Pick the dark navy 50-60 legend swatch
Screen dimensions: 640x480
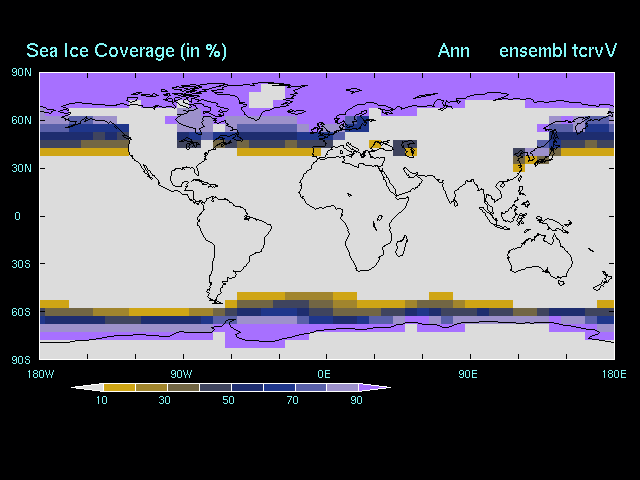(247, 387)
